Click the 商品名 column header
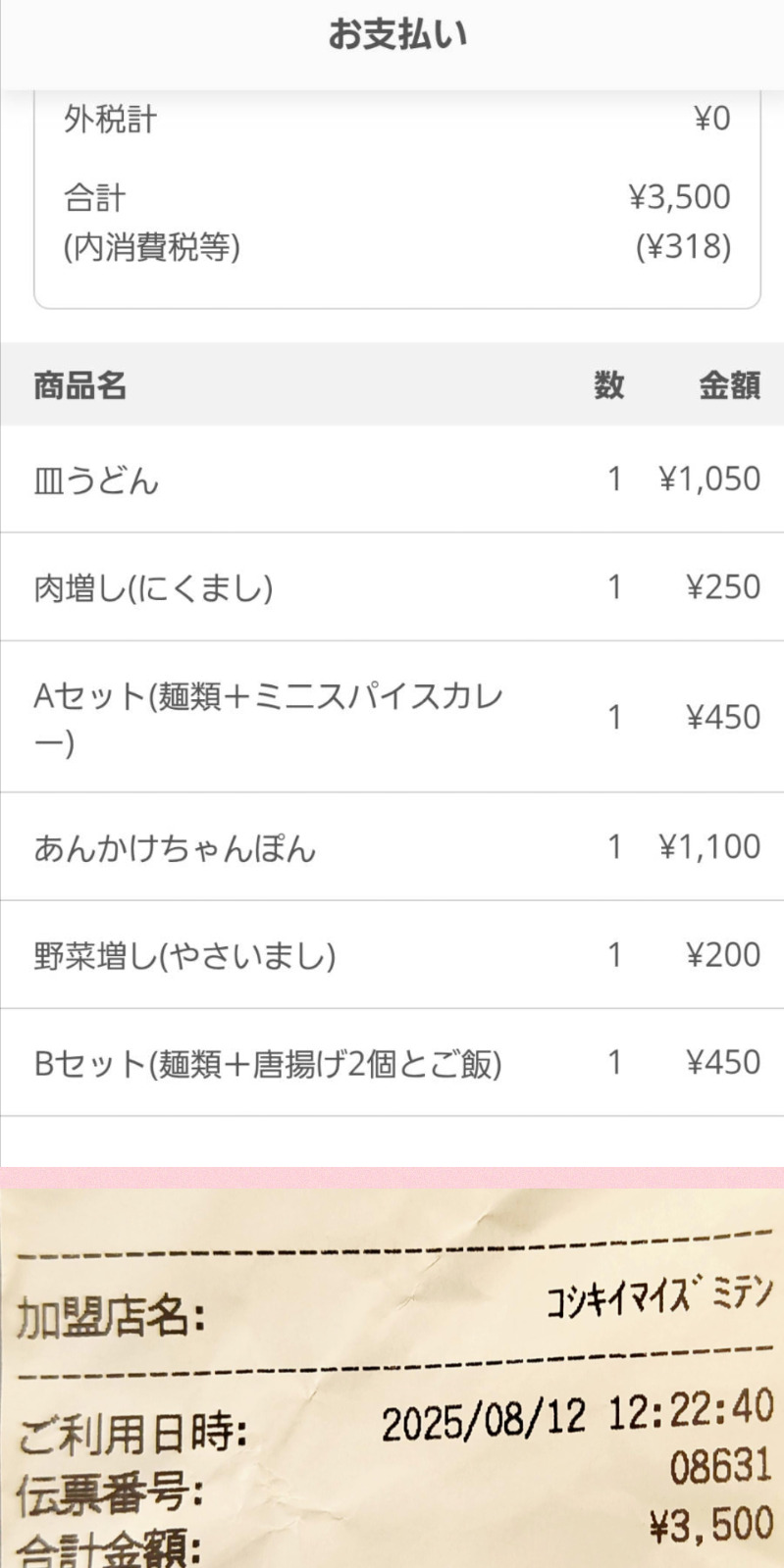Image resolution: width=784 pixels, height=1568 pixels. point(79,385)
